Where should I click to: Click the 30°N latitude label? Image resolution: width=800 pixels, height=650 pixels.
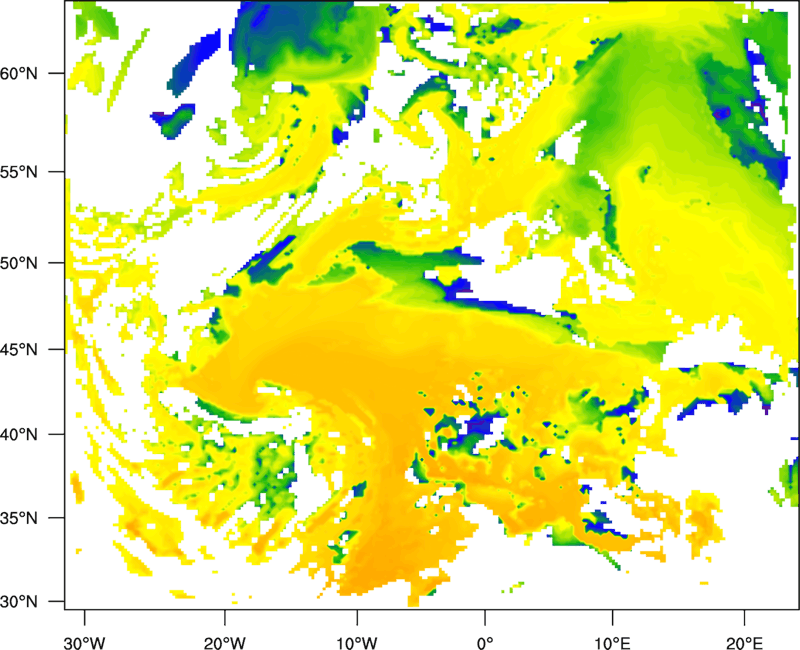pos(19,602)
